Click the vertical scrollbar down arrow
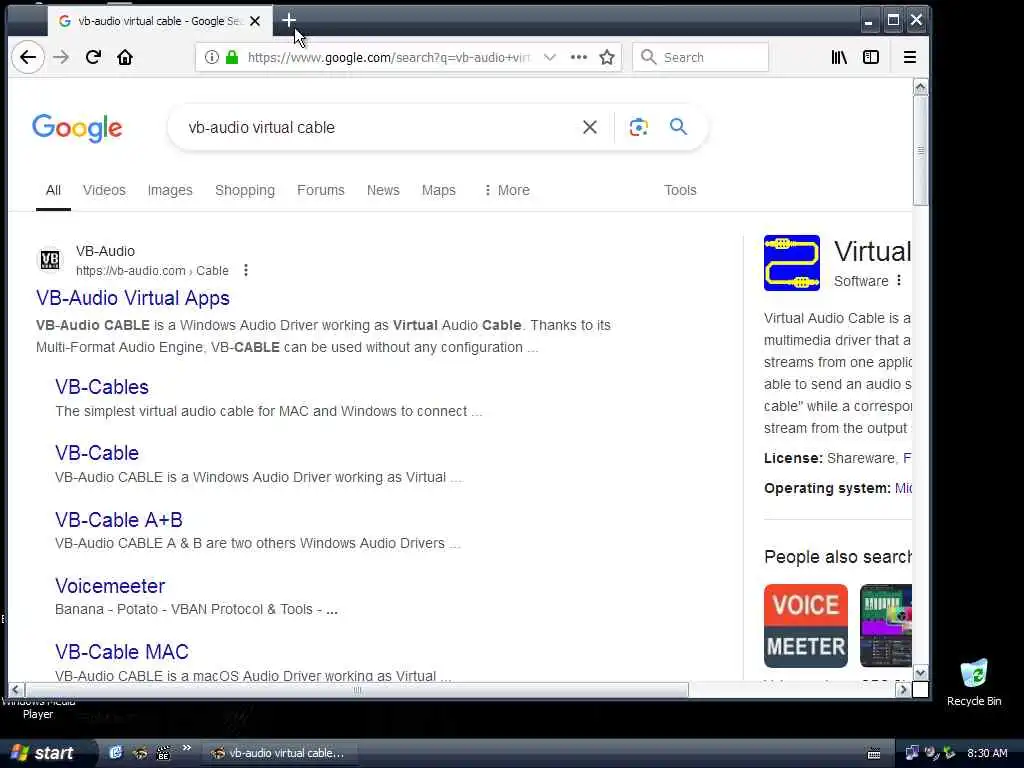1024x768 pixels. (920, 673)
